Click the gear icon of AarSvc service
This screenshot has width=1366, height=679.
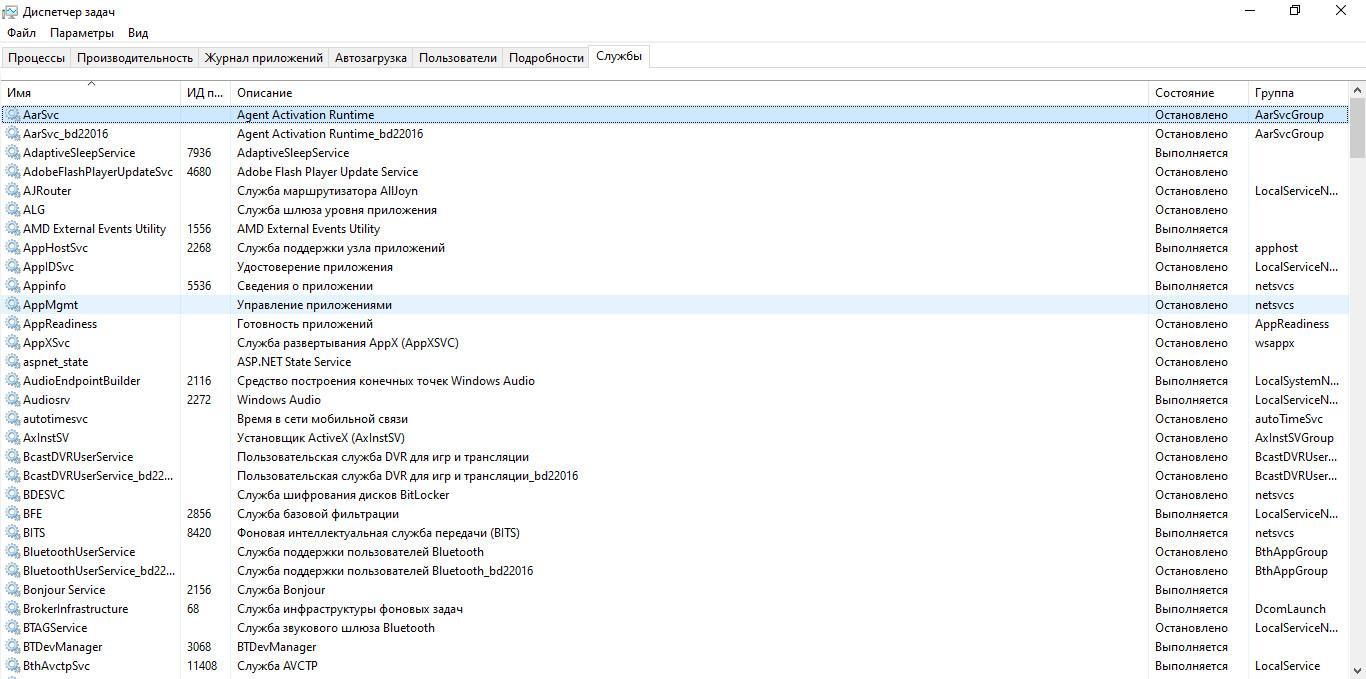point(13,115)
